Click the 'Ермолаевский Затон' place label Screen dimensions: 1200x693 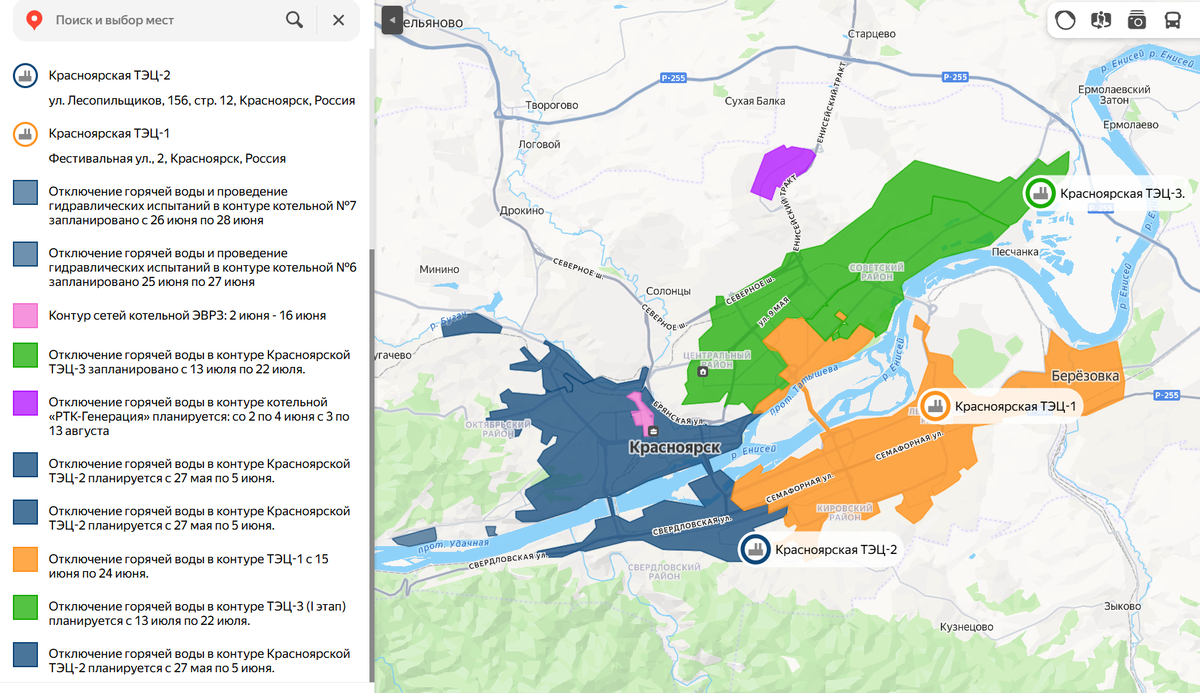point(1115,95)
